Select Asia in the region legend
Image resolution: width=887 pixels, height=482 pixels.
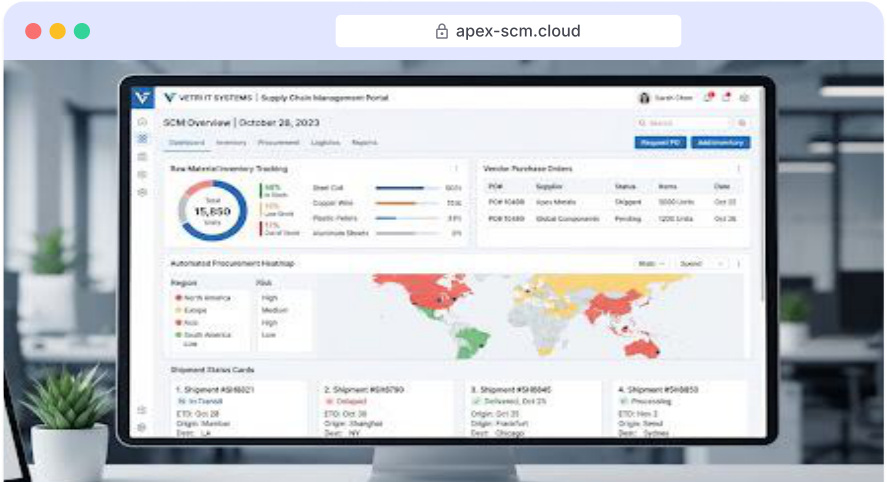click(186, 322)
